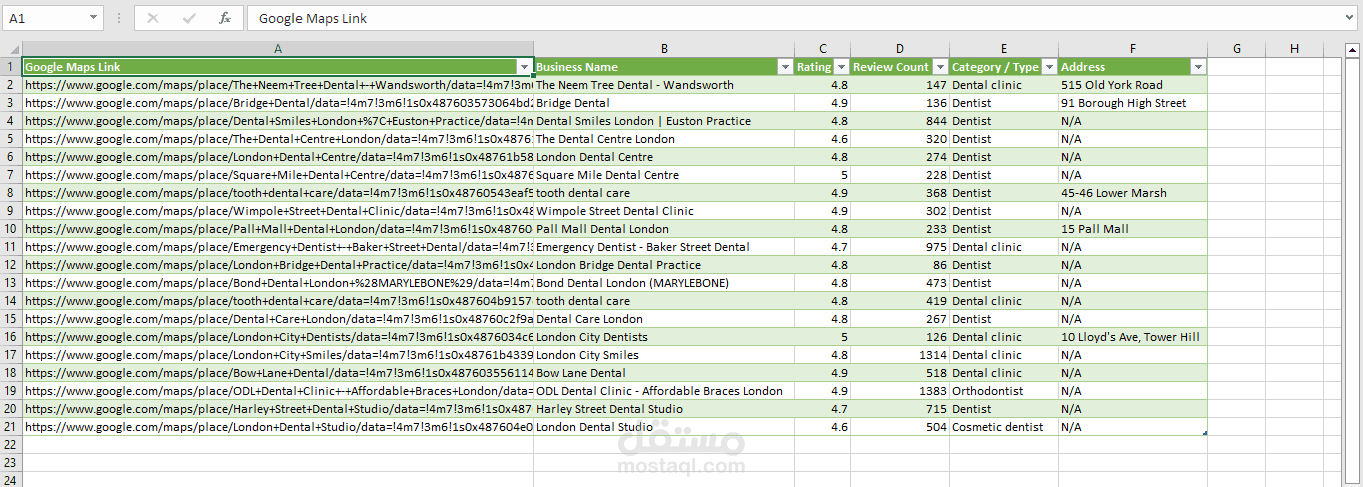Select row 5 header
Image resolution: width=1363 pixels, height=487 pixels.
point(11,139)
